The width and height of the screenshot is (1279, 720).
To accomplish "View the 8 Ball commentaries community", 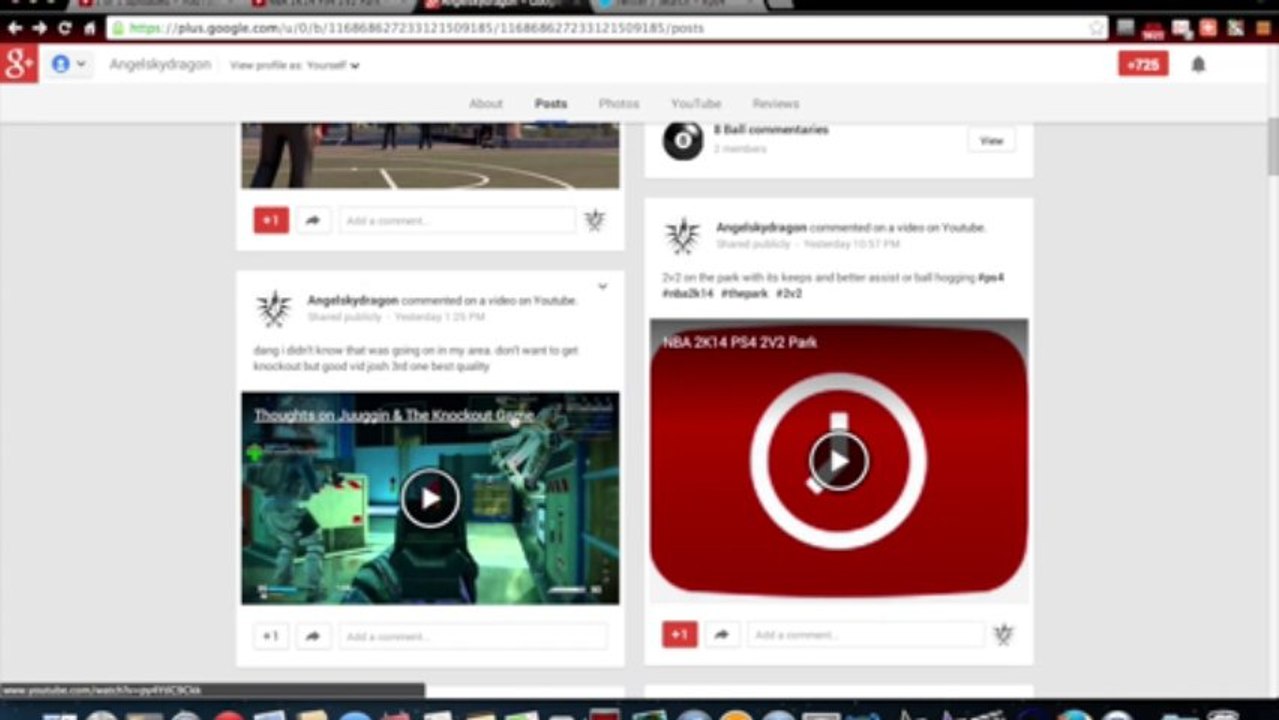I will pos(991,140).
